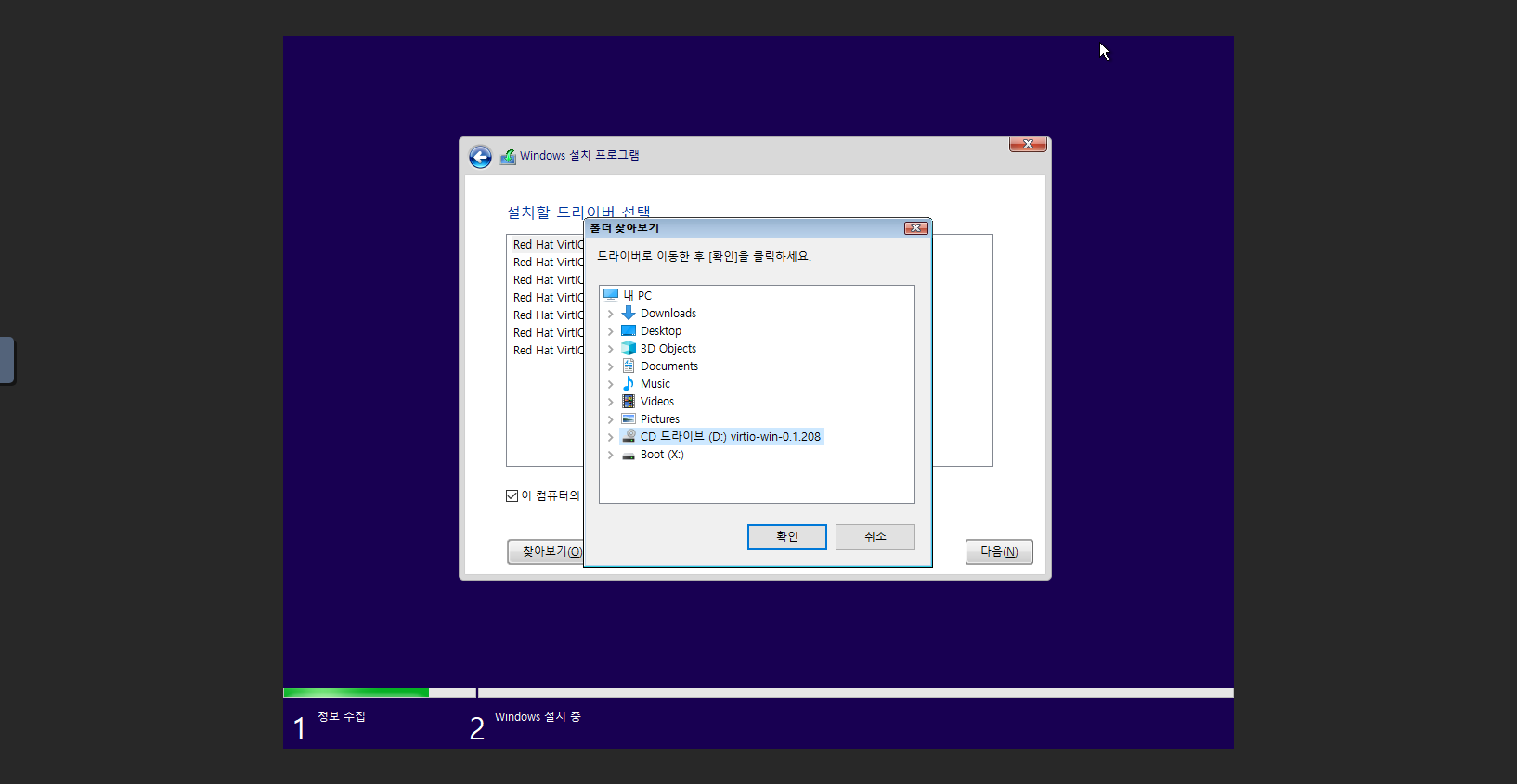
Task: Click the Music note icon
Action: (x=629, y=383)
